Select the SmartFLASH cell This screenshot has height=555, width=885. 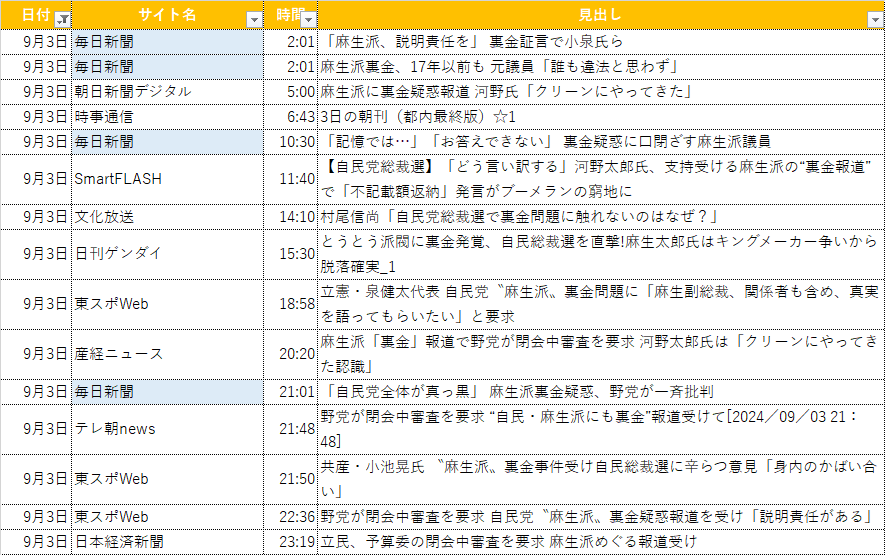click(x=168, y=178)
